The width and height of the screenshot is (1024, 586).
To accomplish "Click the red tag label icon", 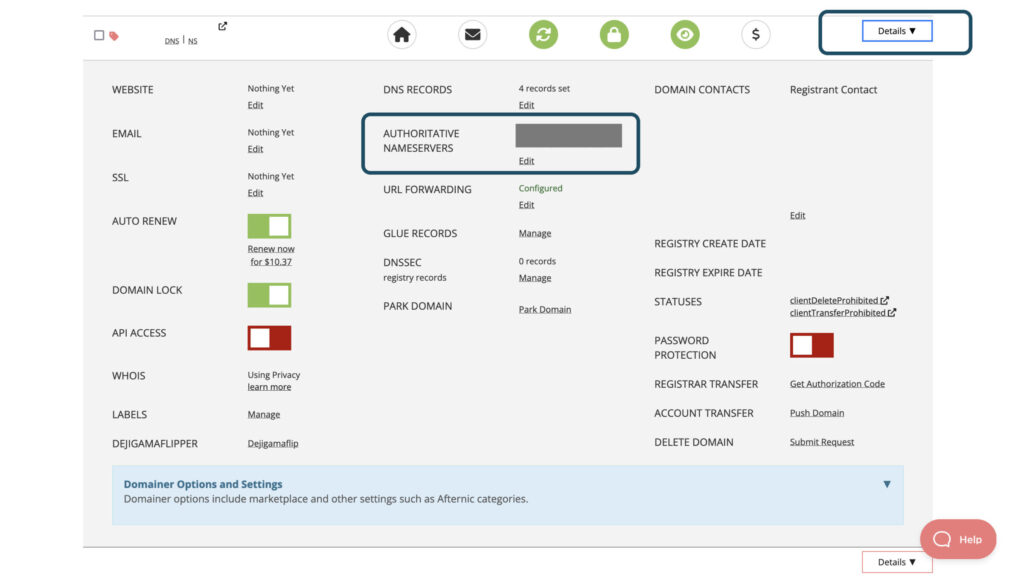I will click(x=114, y=36).
